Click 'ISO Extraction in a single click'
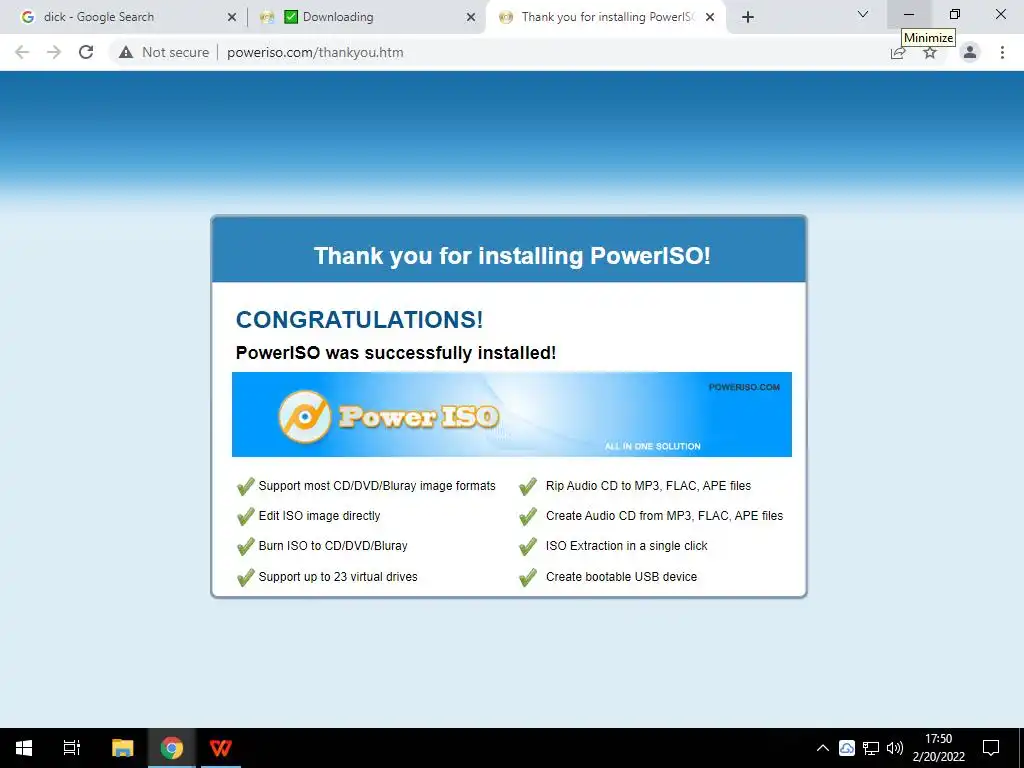The height and width of the screenshot is (768, 1024). pos(627,546)
